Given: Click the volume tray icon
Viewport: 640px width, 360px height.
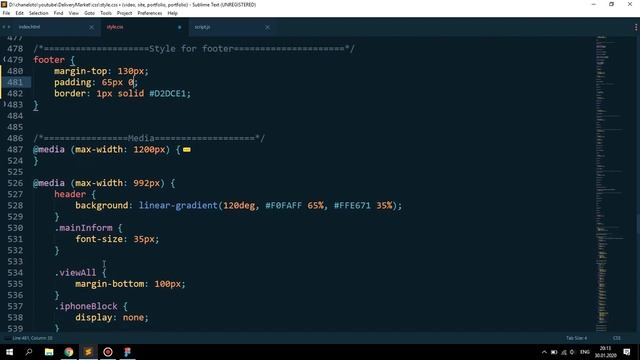Looking at the screenshot, I should coord(572,352).
